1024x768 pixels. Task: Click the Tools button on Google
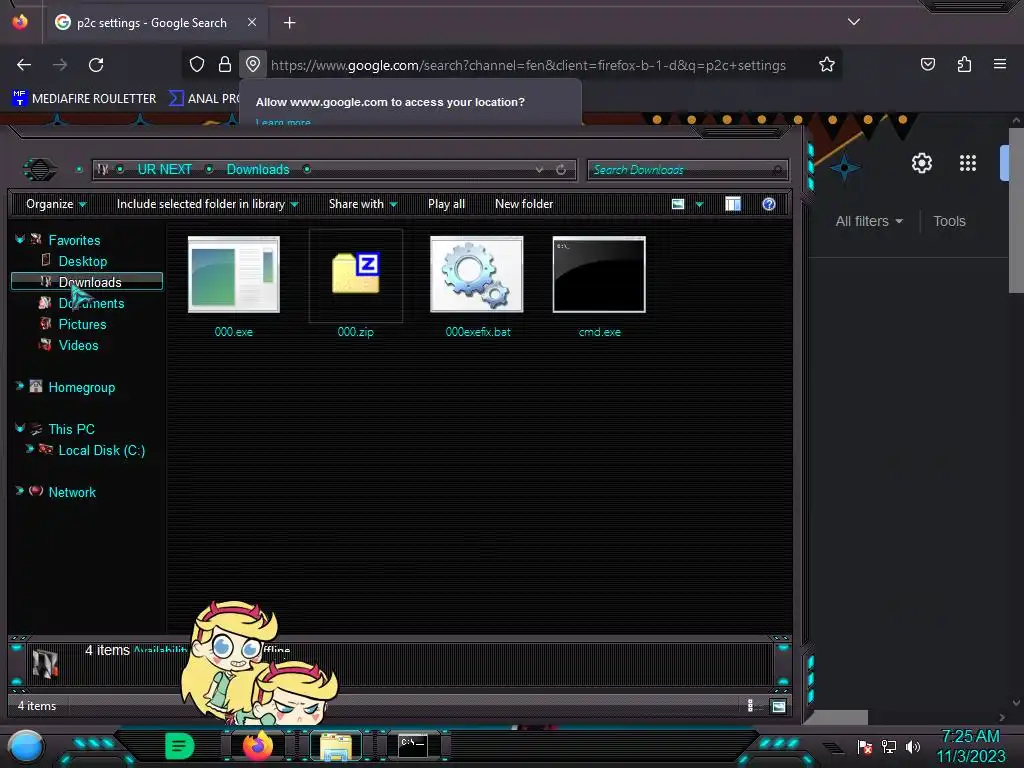[949, 221]
